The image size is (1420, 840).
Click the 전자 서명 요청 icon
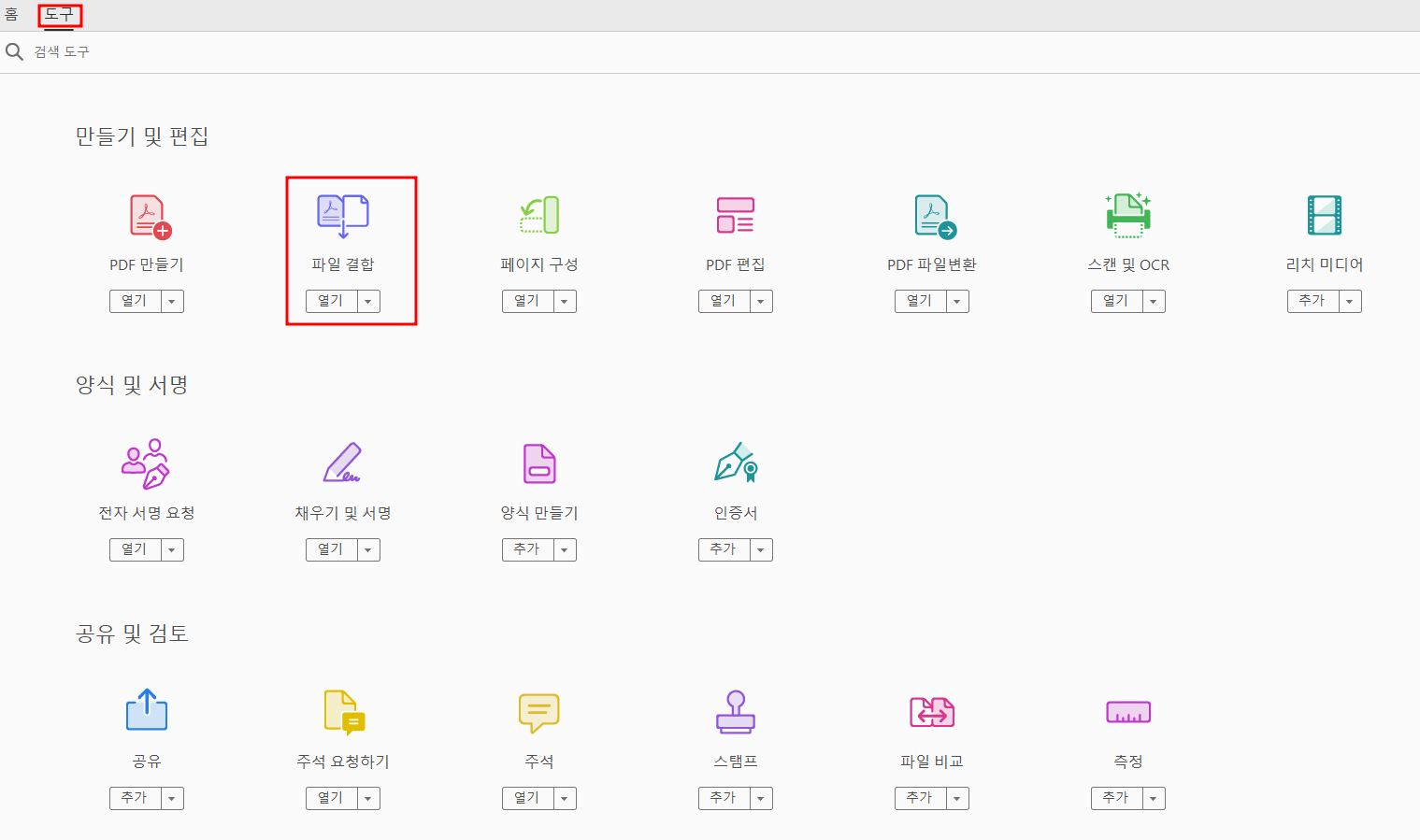coord(146,463)
